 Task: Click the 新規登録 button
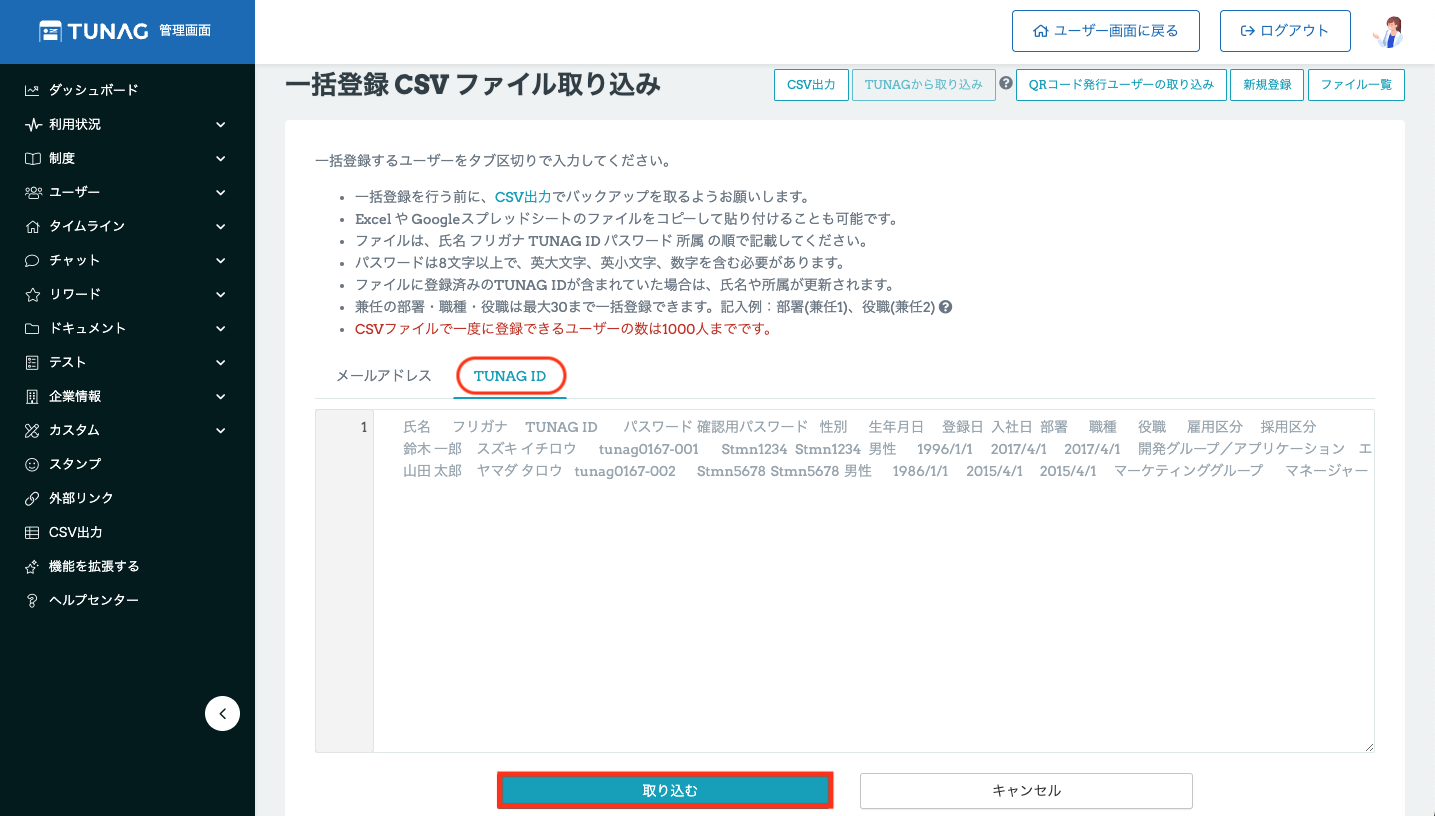(x=1267, y=85)
